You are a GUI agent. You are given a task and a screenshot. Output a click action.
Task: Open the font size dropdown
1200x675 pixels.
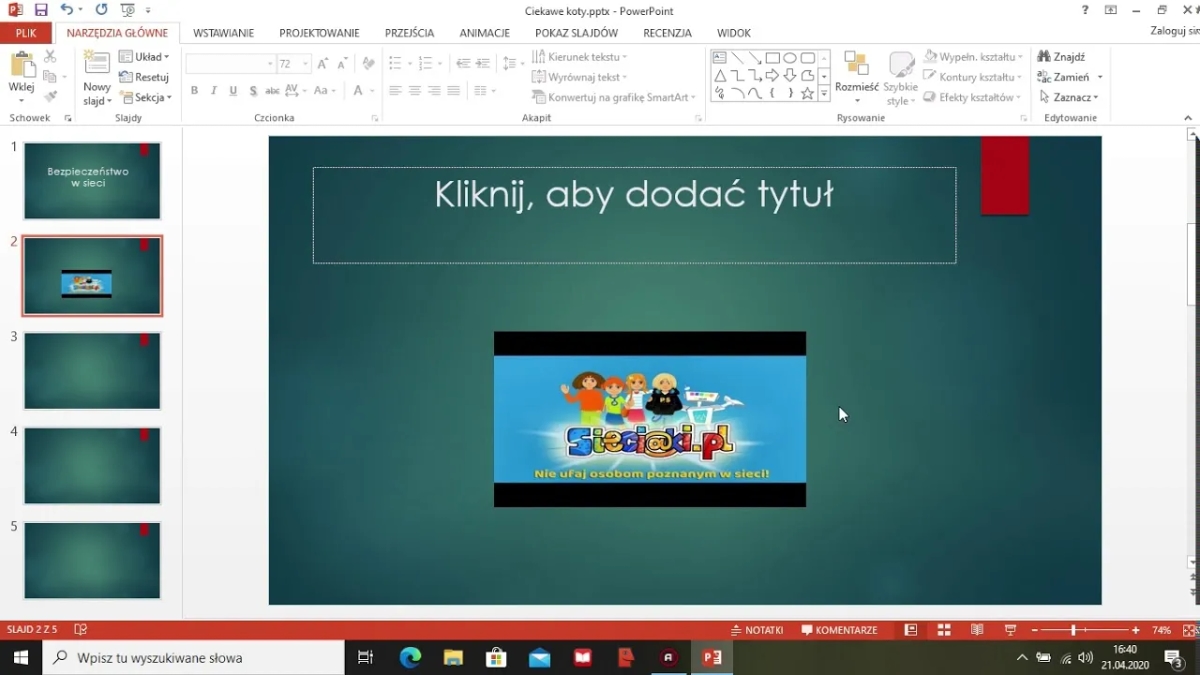(306, 64)
